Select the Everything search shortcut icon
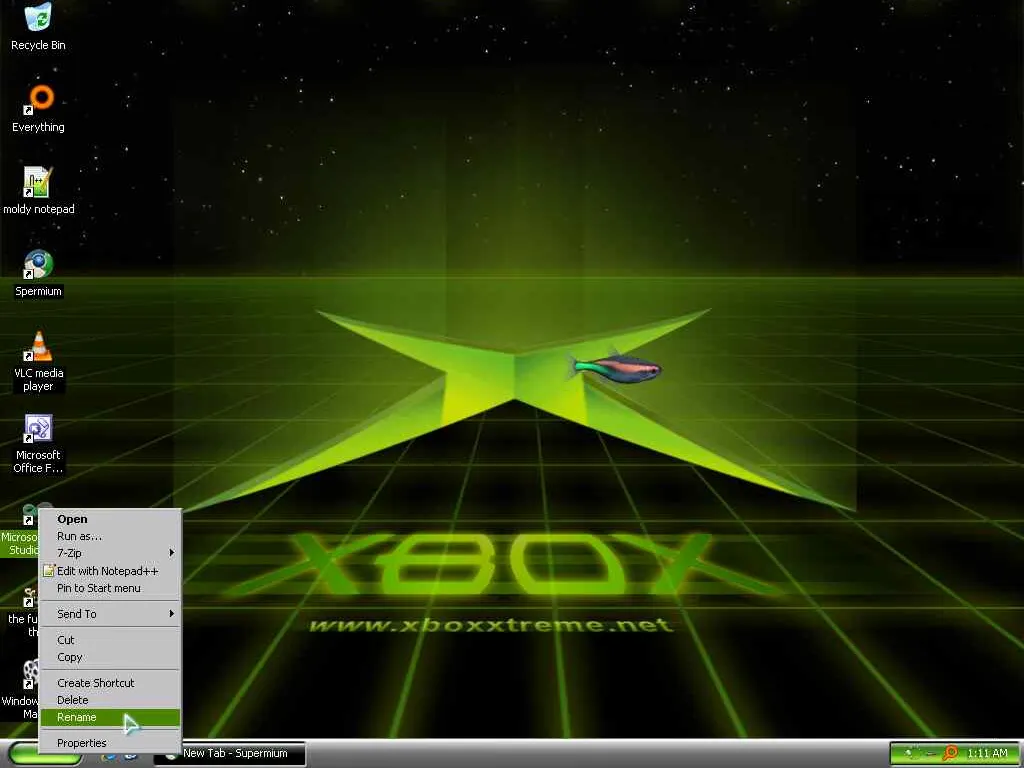This screenshot has width=1024, height=768. pyautogui.click(x=38, y=99)
